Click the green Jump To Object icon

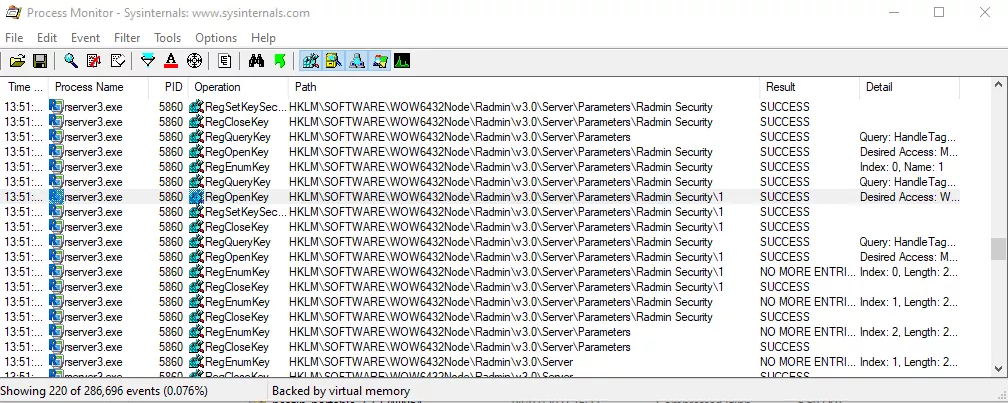tap(280, 61)
